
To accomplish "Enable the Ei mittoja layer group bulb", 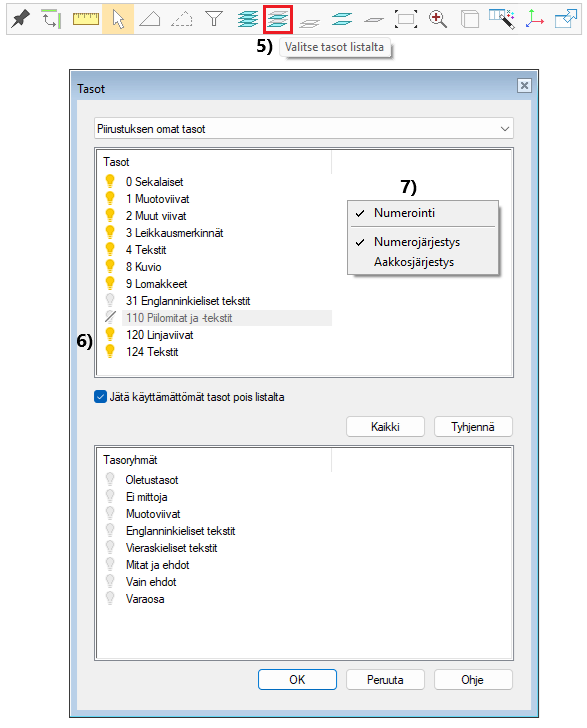I will pyautogui.click(x=110, y=497).
